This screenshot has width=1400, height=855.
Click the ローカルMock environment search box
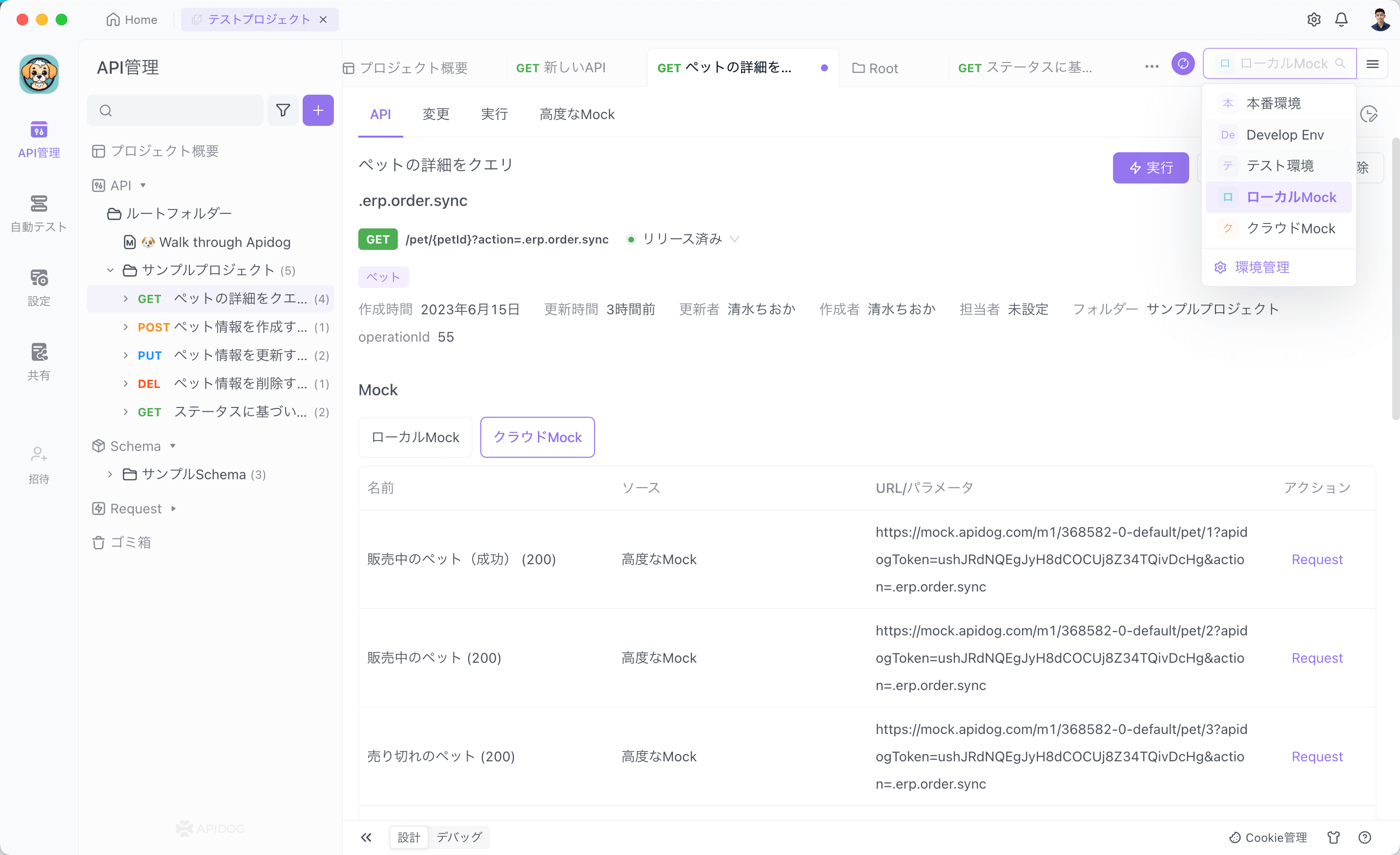coord(1279,63)
